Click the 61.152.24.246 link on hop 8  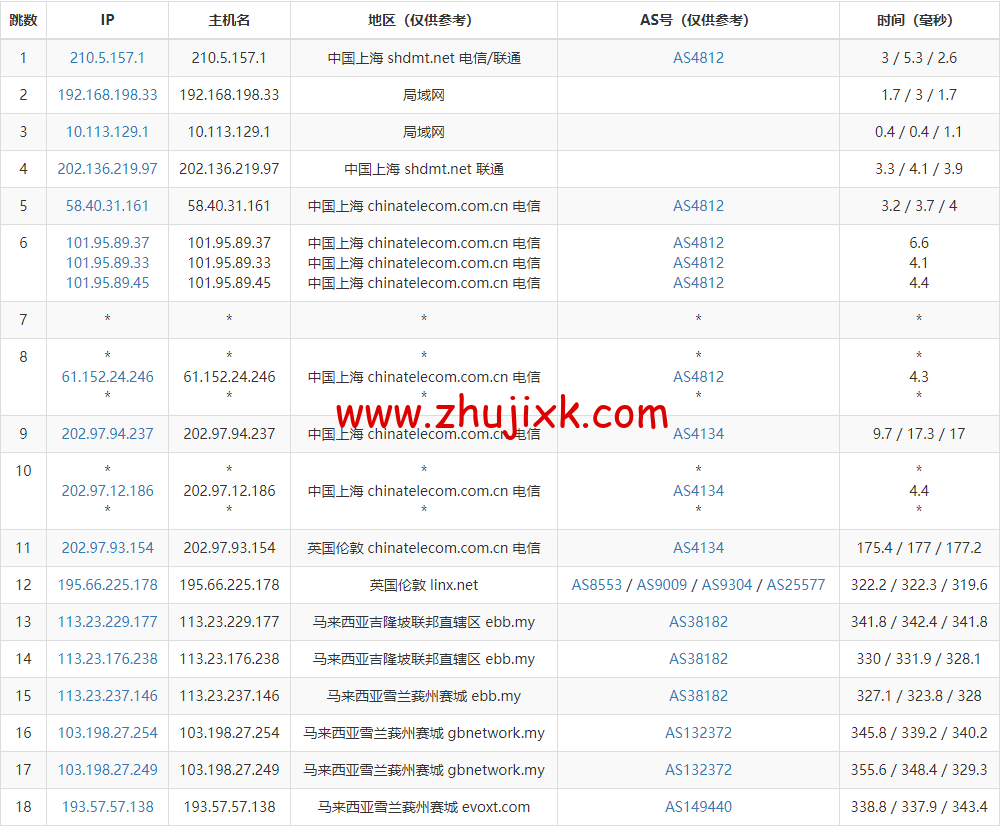tap(107, 377)
